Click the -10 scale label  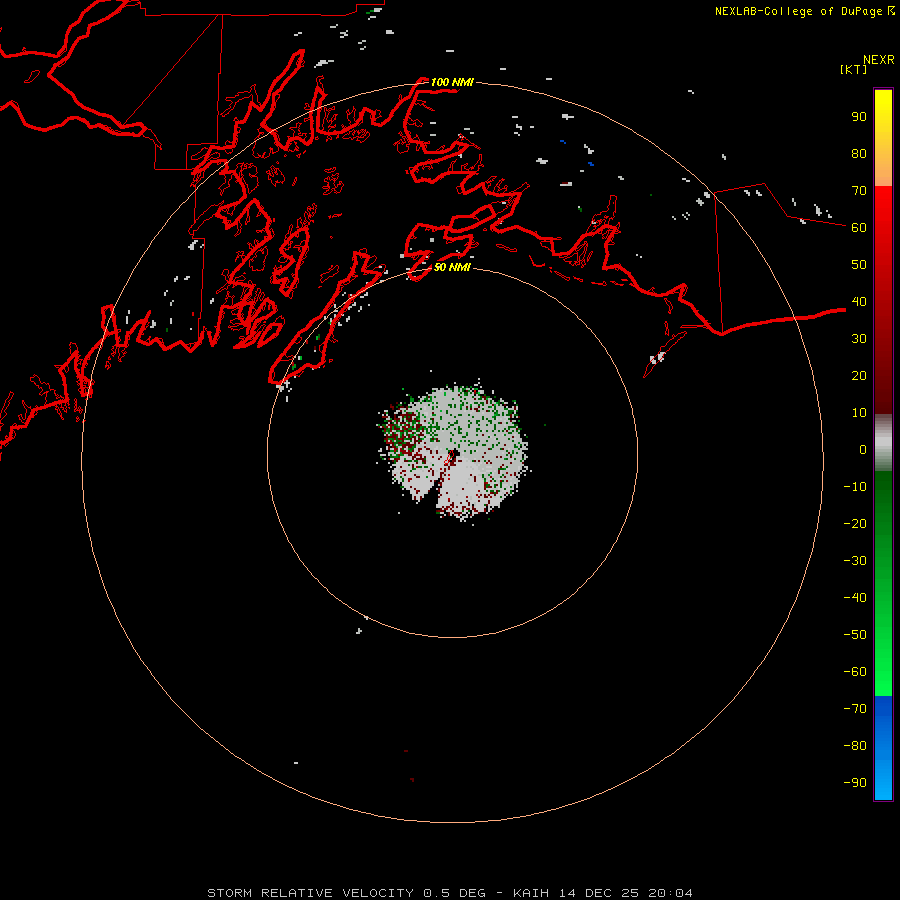coord(855,487)
